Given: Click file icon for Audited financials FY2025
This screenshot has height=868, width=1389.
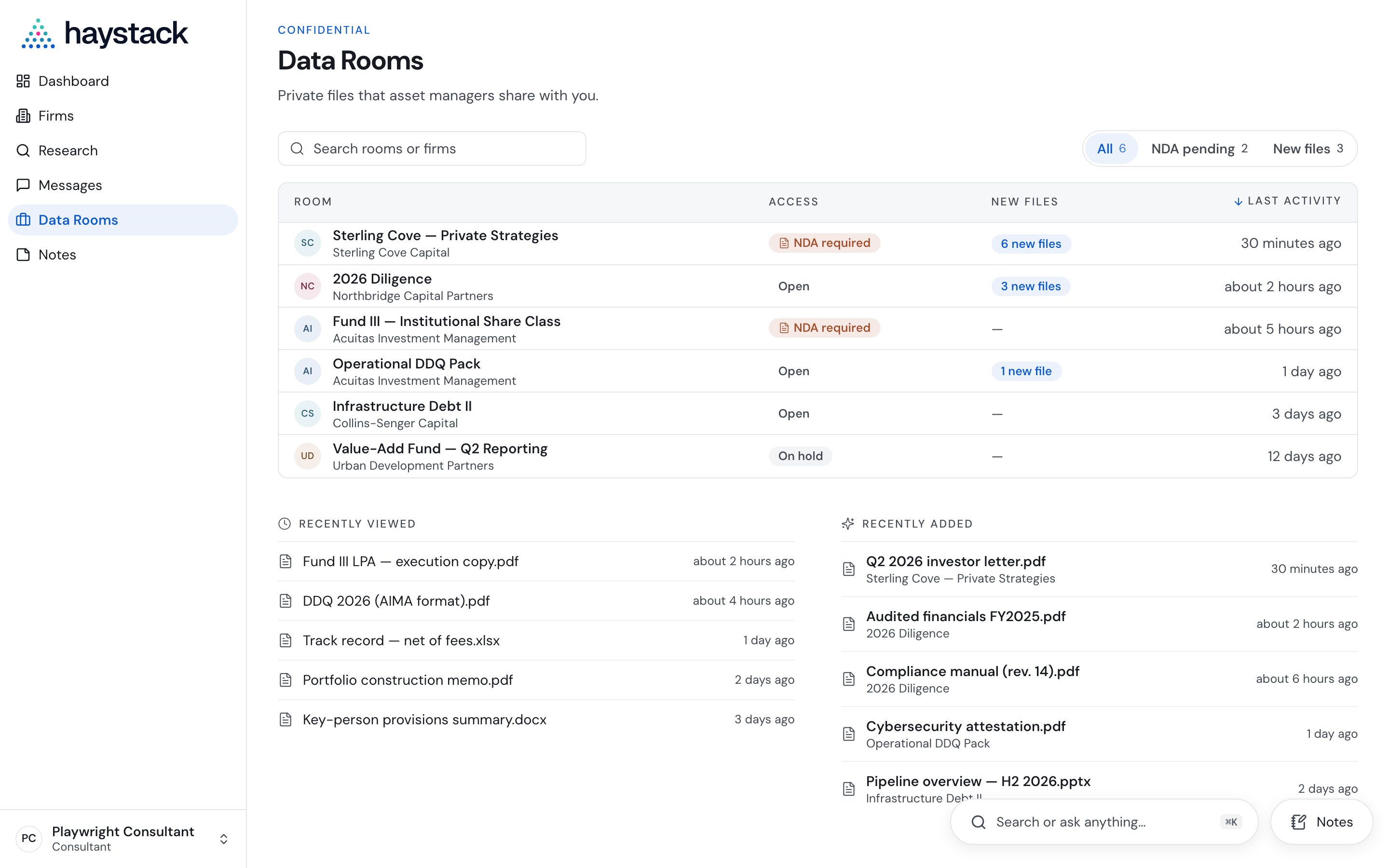Looking at the screenshot, I should (x=849, y=624).
